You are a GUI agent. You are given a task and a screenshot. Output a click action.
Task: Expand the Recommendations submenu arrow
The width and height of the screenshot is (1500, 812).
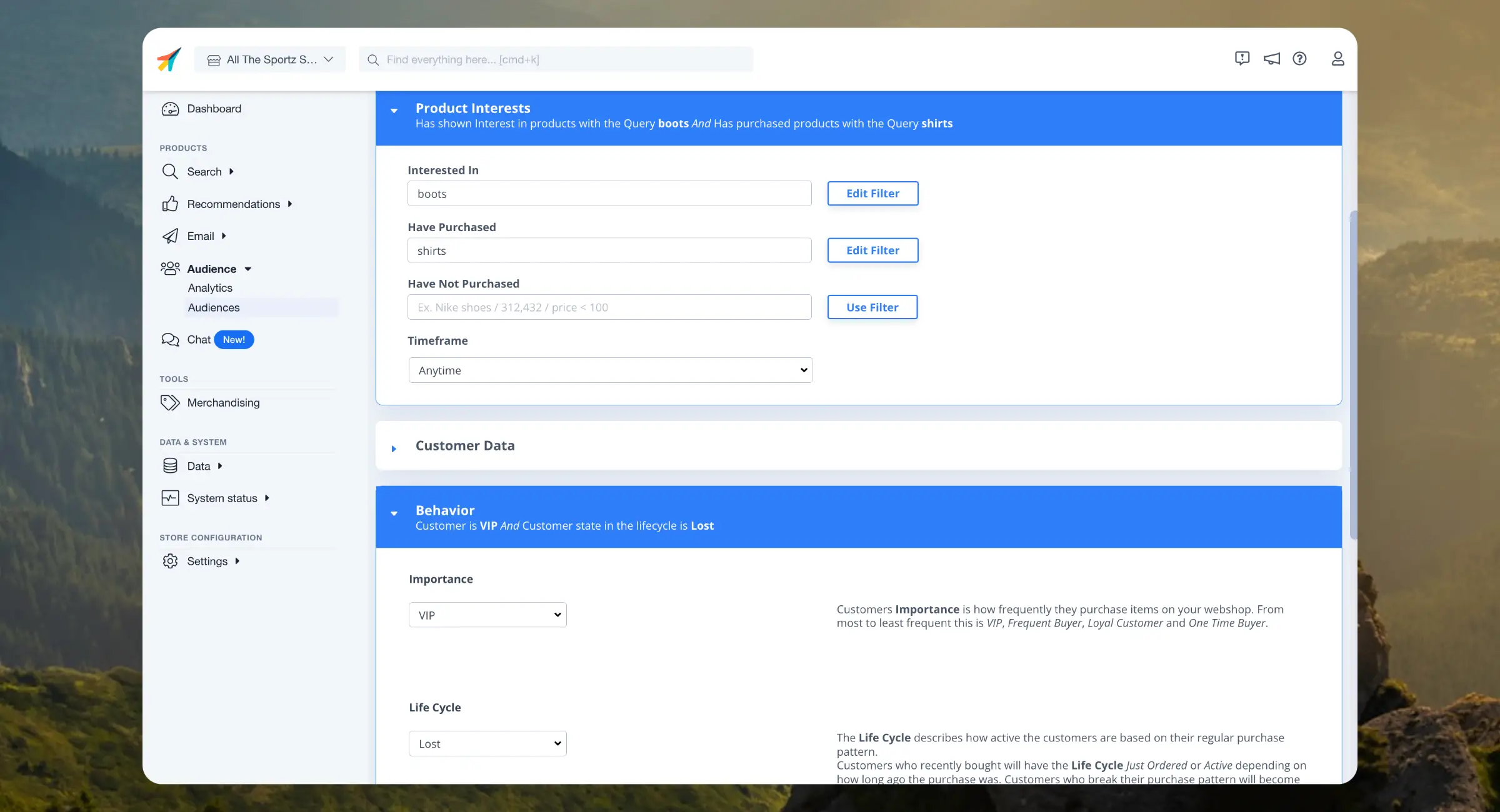point(290,204)
